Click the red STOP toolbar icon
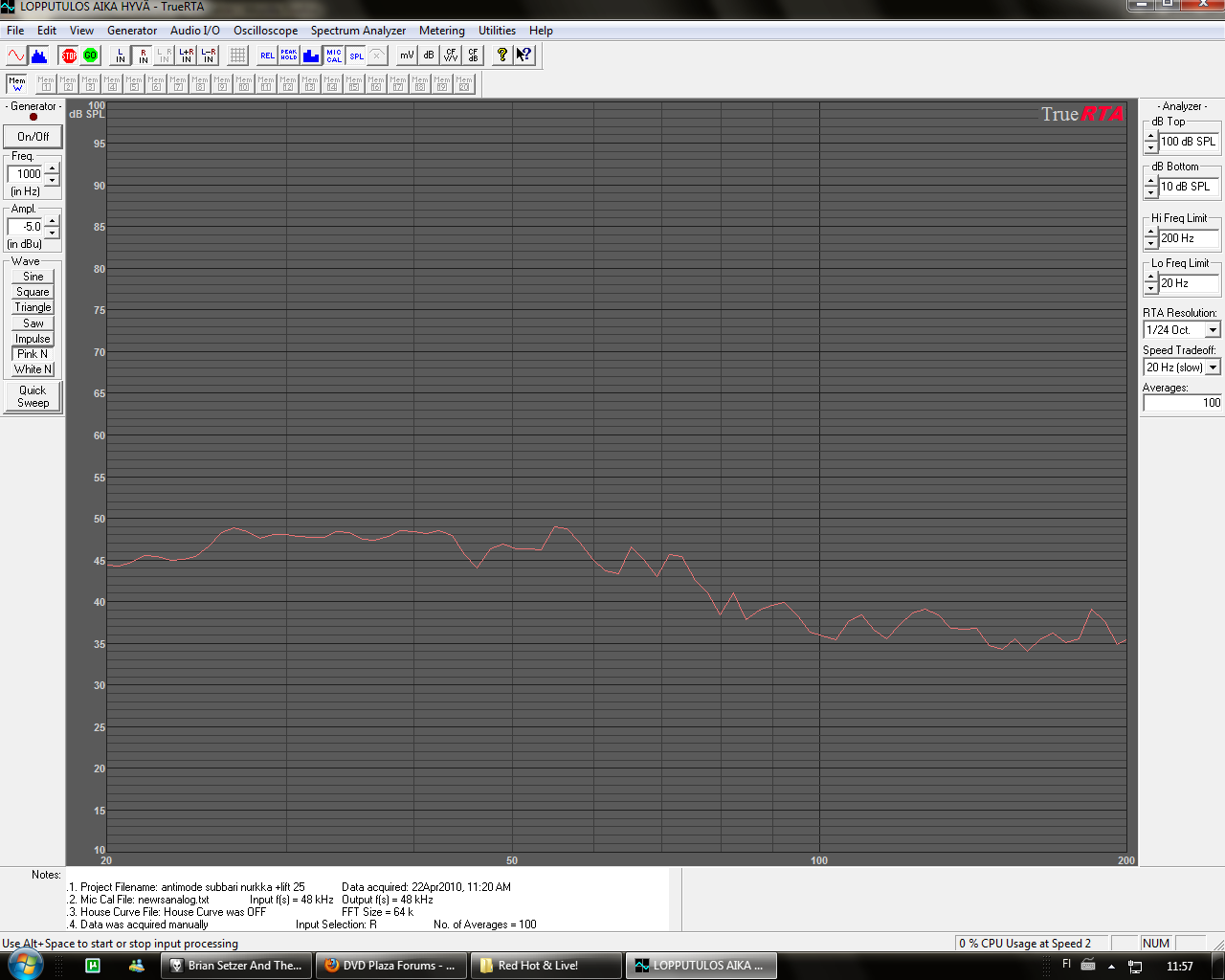Image resolution: width=1225 pixels, height=980 pixels. [x=68, y=56]
